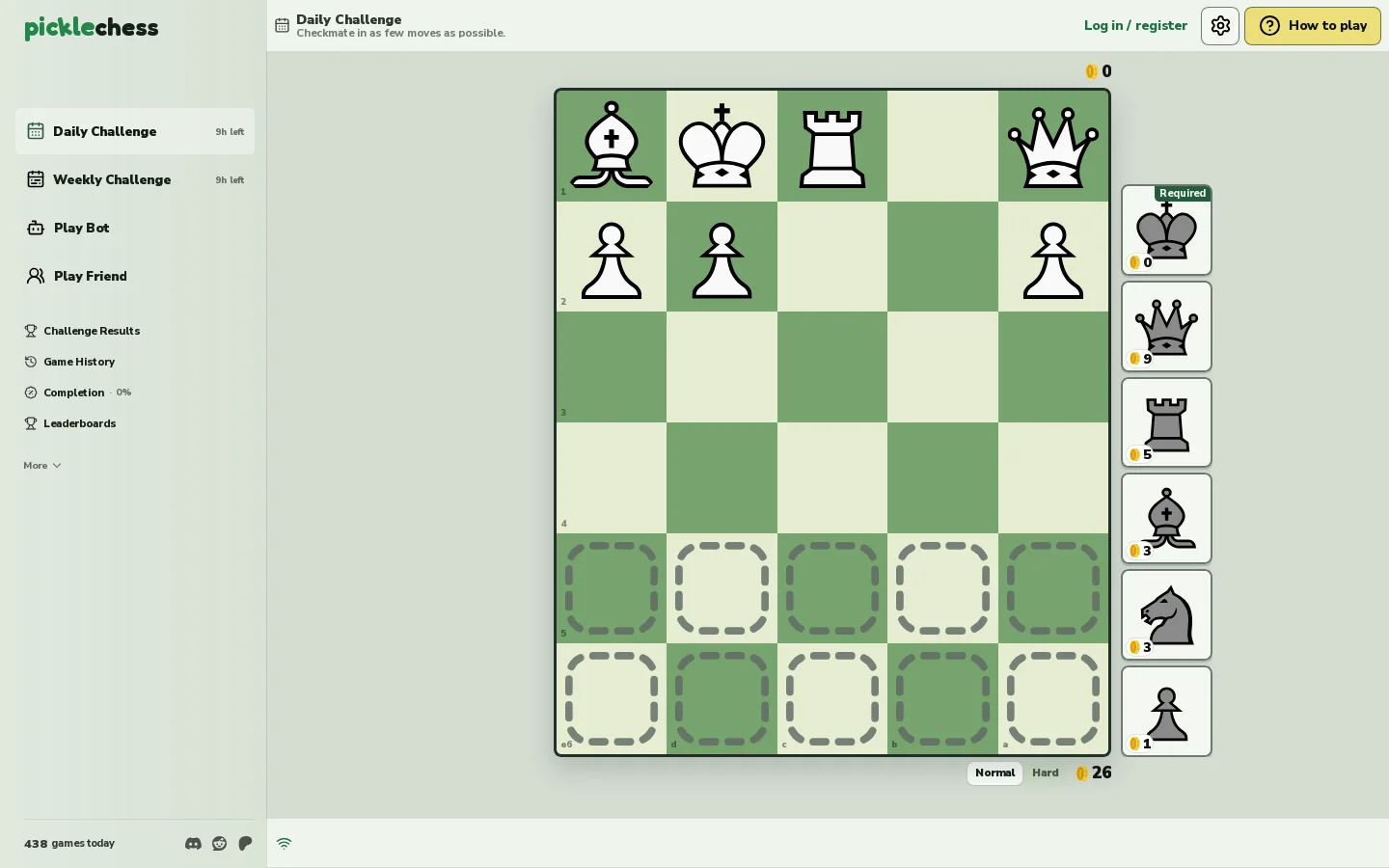Open Game History page
Image resolution: width=1389 pixels, height=868 pixels.
pos(69,362)
